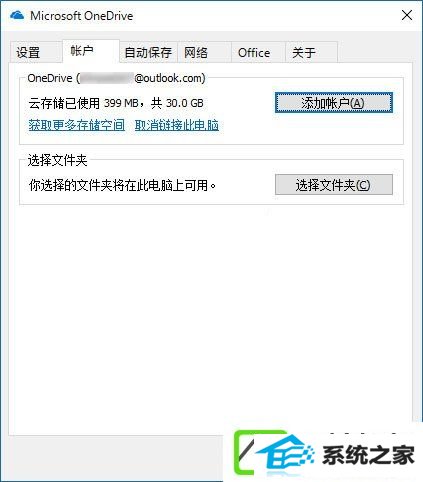423x482 pixels.
Task: Click the green bracket of the watermark logo
Action: (245, 453)
